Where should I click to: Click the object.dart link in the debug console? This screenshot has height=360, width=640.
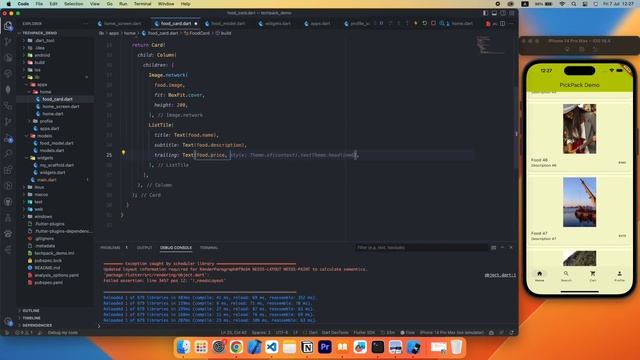500,276
